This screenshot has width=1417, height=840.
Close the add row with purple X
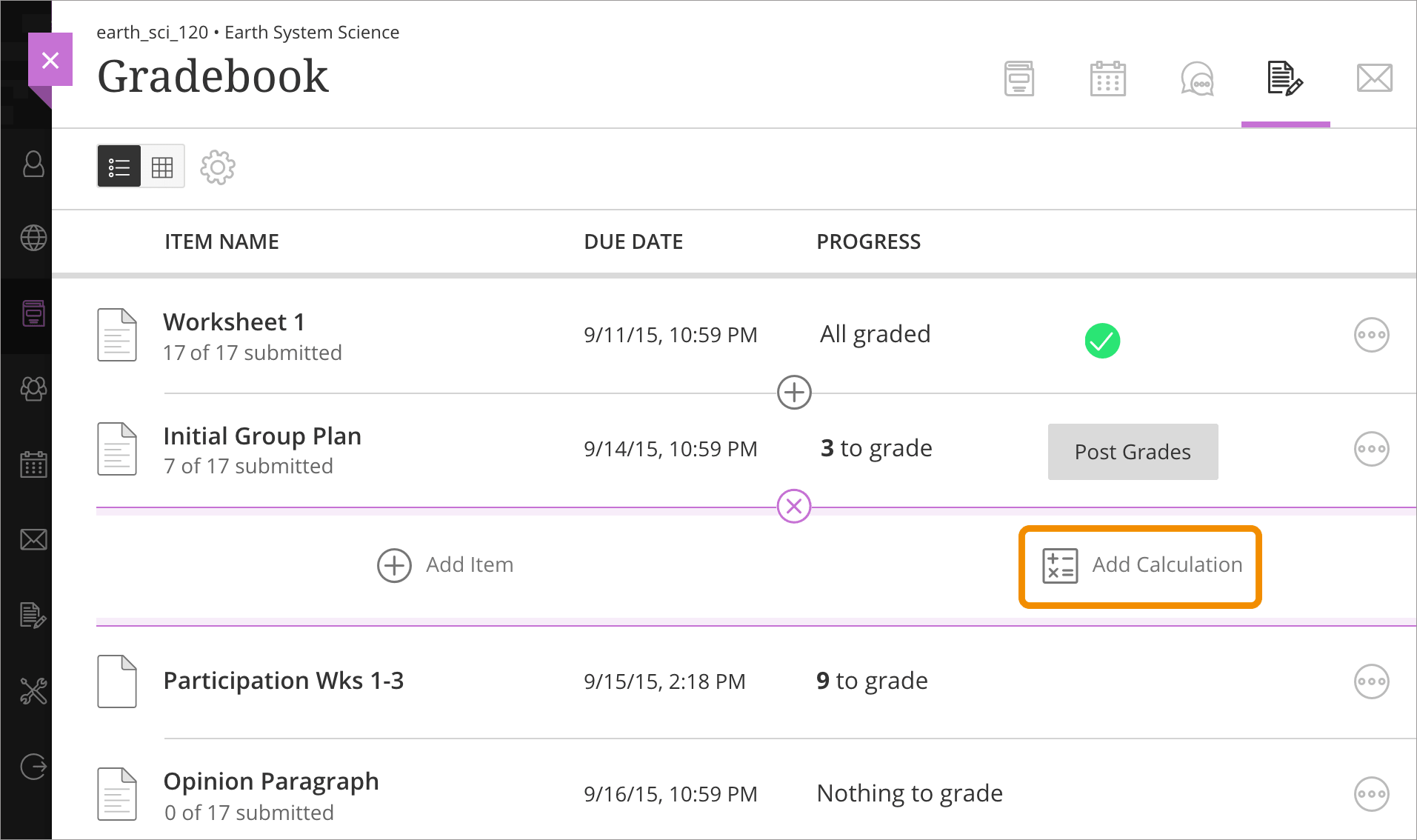coord(794,507)
